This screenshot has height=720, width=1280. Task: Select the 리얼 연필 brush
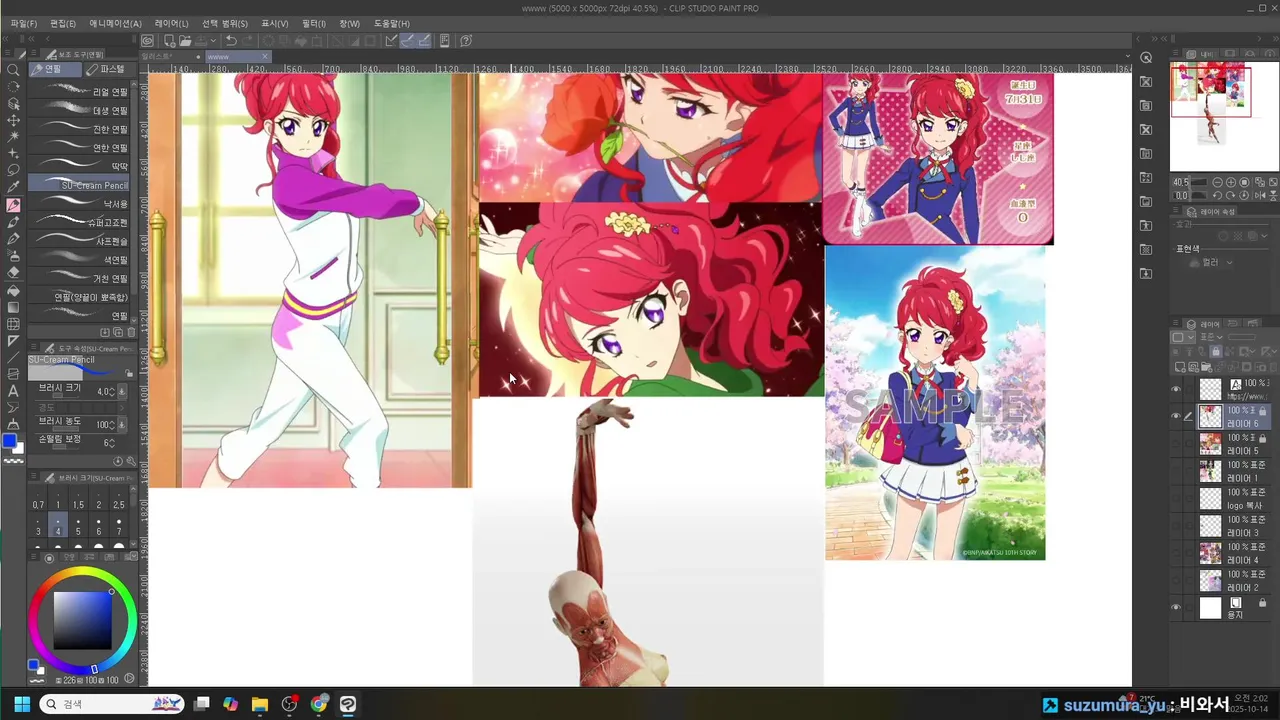point(81,92)
